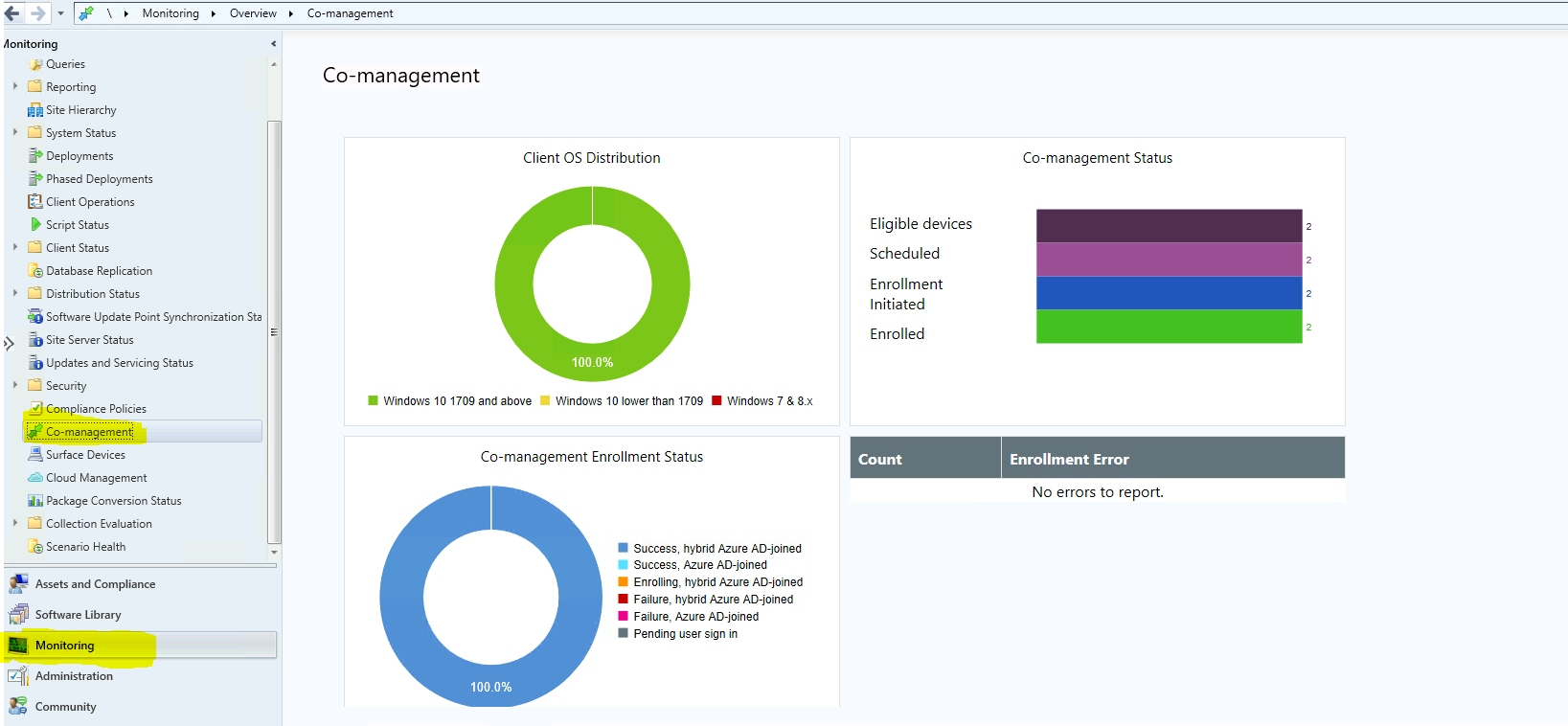Image resolution: width=1568 pixels, height=726 pixels.
Task: Expand the Collection Evaluation folder
Action: 15,523
